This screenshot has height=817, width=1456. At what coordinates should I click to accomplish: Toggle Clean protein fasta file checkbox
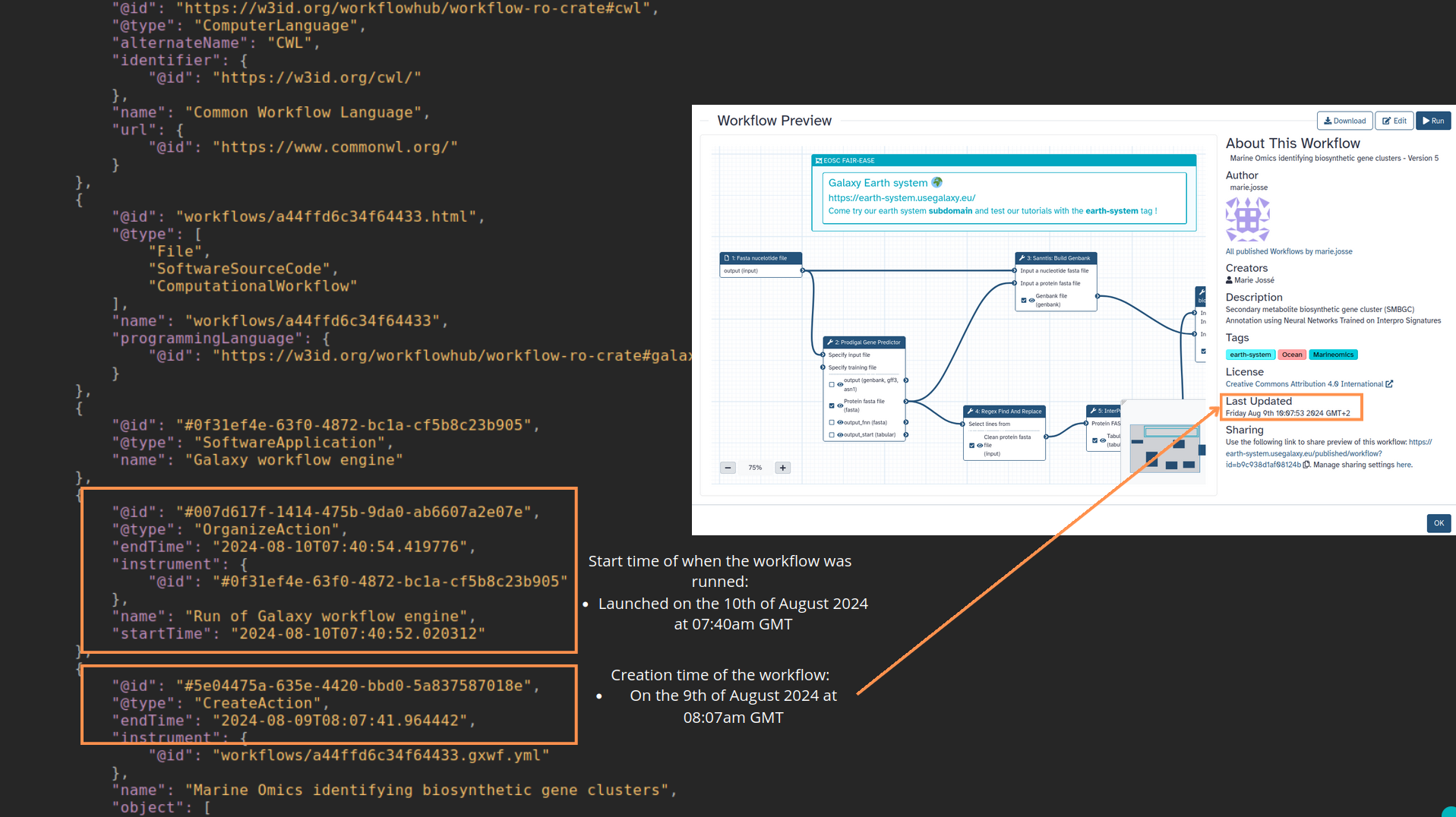[971, 446]
